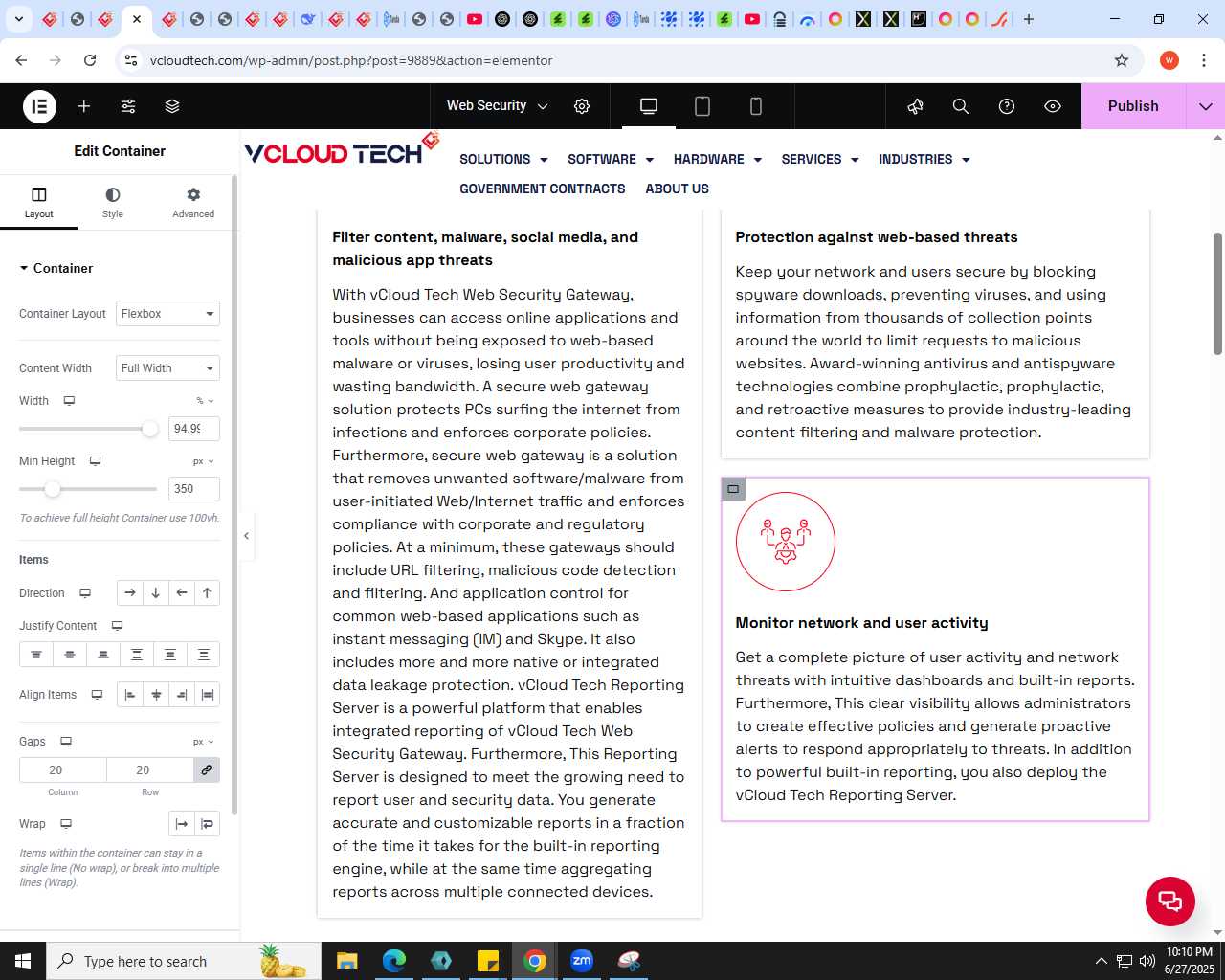Open the red chat bubble button

coord(1170,901)
